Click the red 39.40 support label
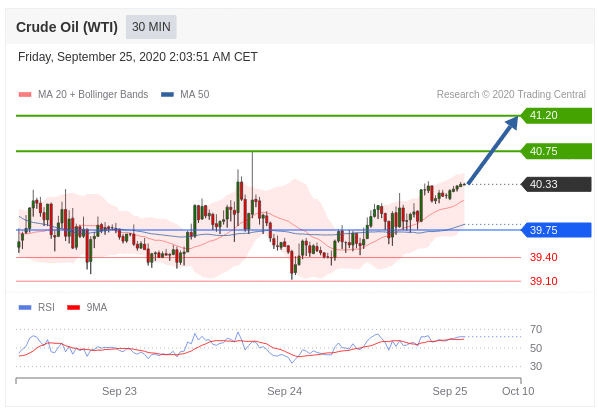 point(544,257)
